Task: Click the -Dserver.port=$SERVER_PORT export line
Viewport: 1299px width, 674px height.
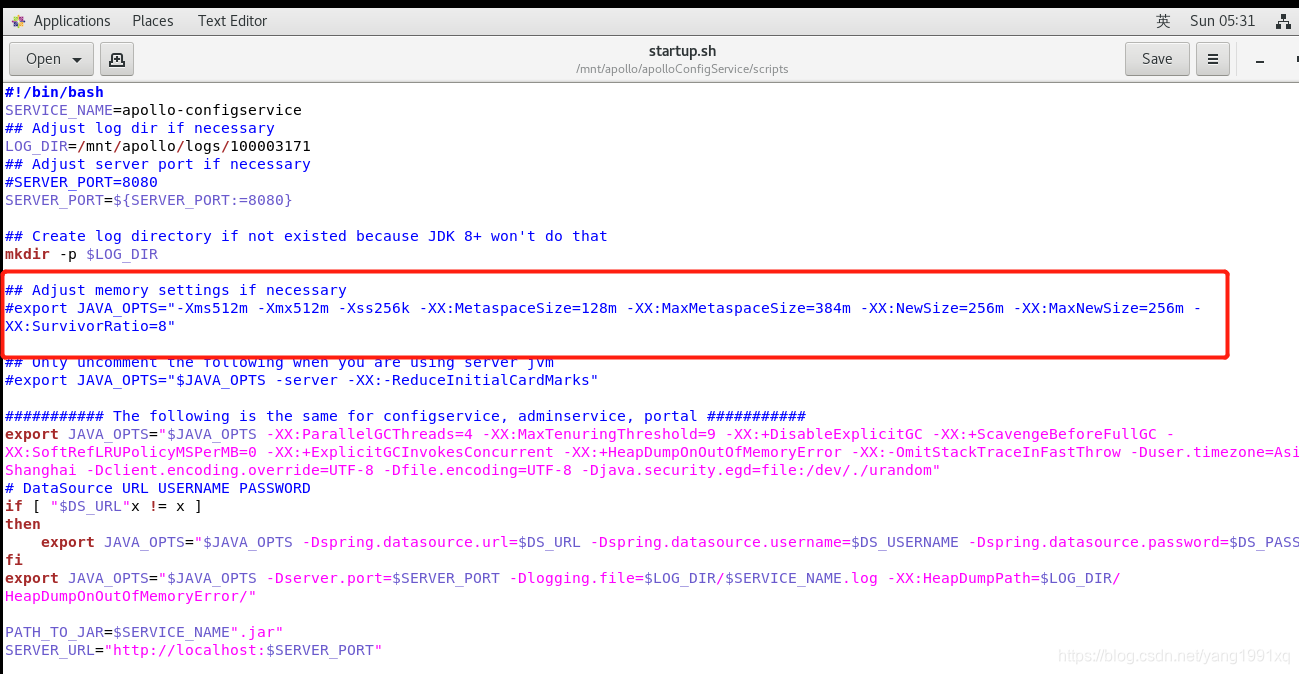Action: [563, 578]
